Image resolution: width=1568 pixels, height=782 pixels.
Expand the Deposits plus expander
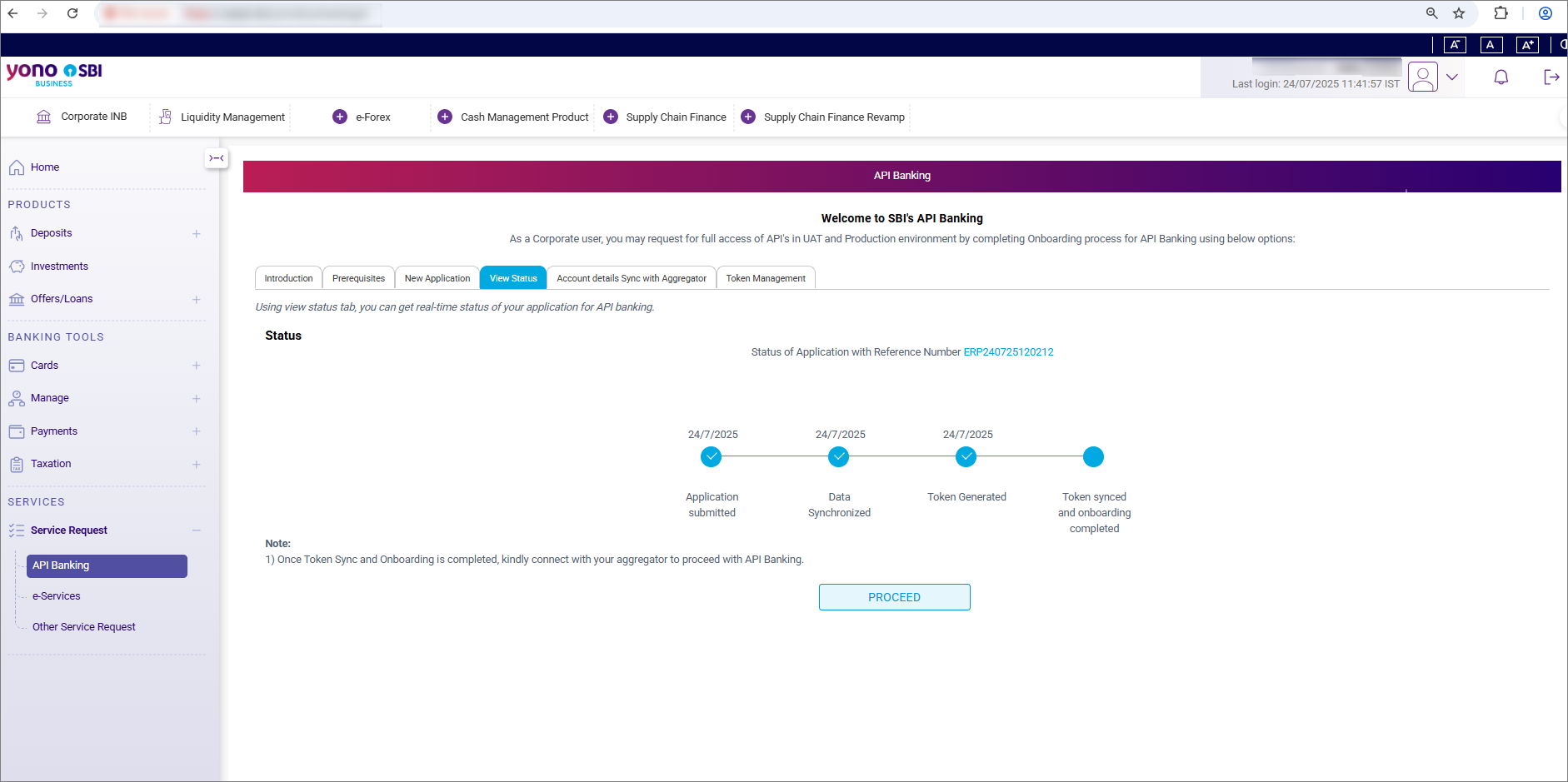point(197,234)
